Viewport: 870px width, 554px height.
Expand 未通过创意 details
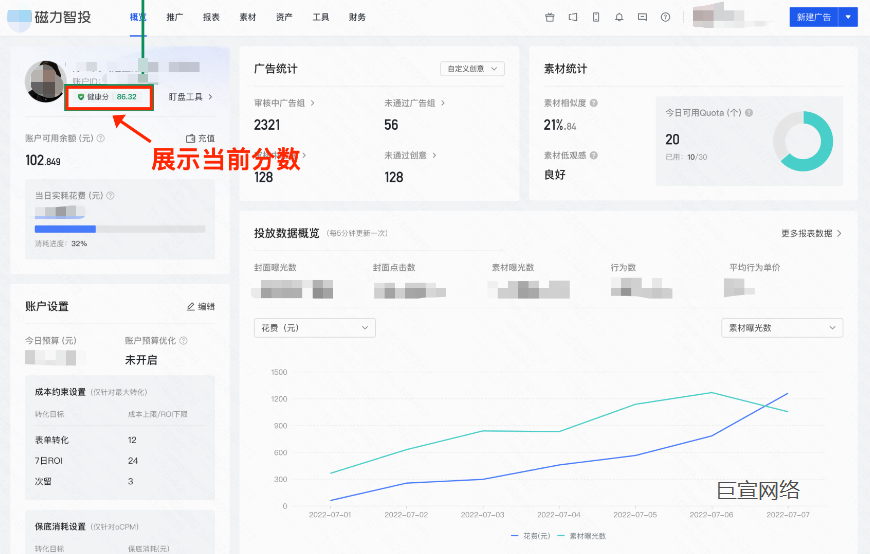[x=411, y=155]
